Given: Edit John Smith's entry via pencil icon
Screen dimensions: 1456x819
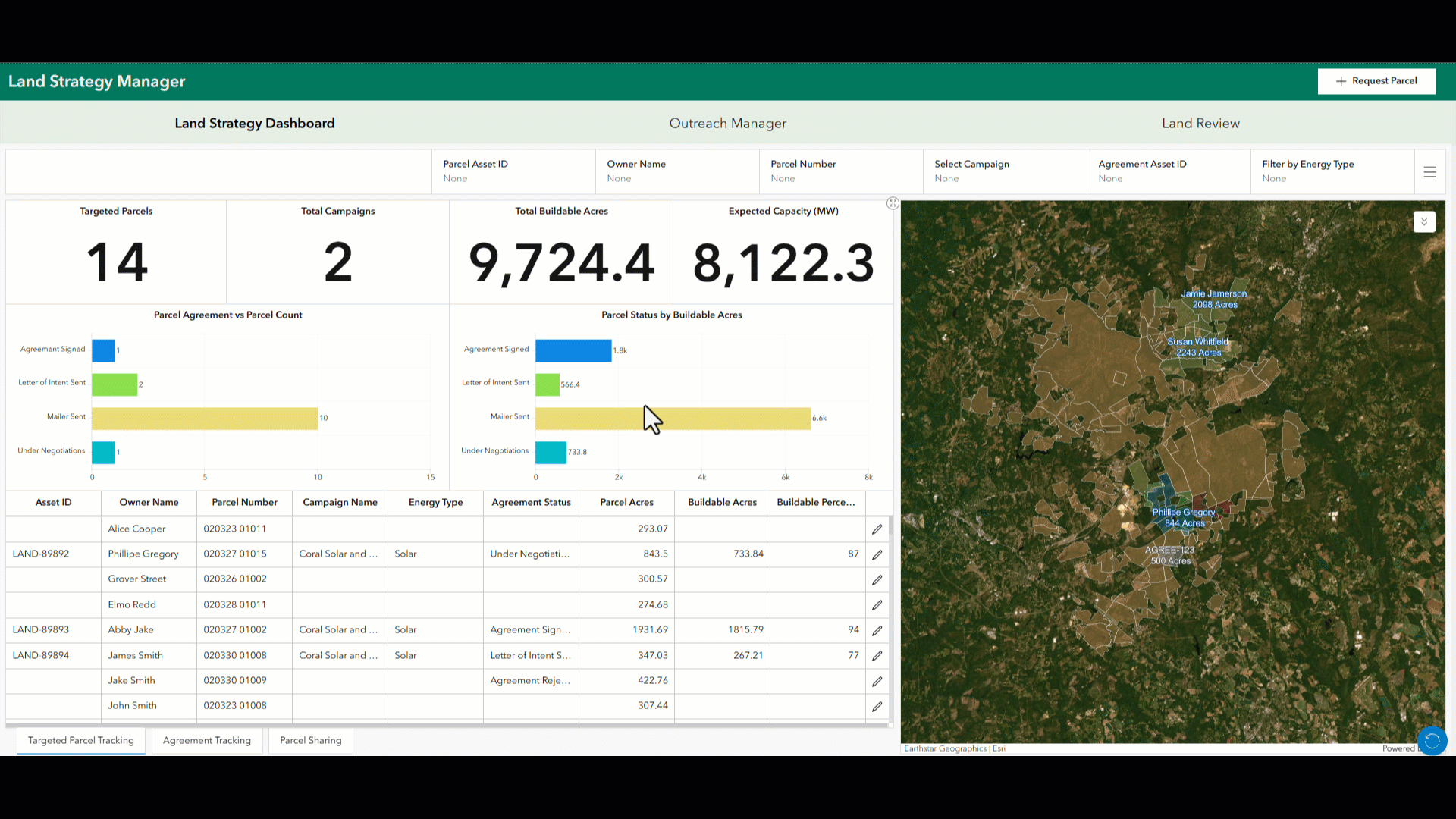Looking at the screenshot, I should coord(877,706).
